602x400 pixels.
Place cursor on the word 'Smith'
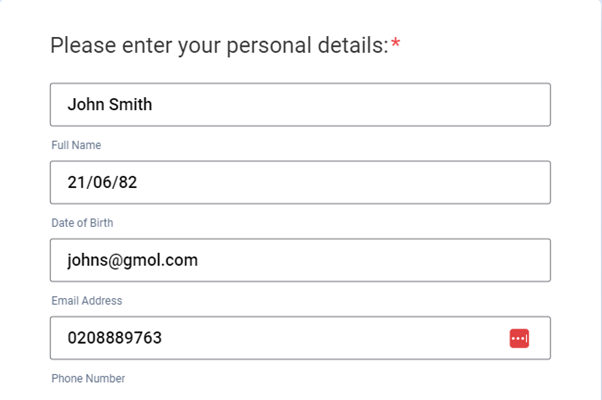tap(131, 104)
